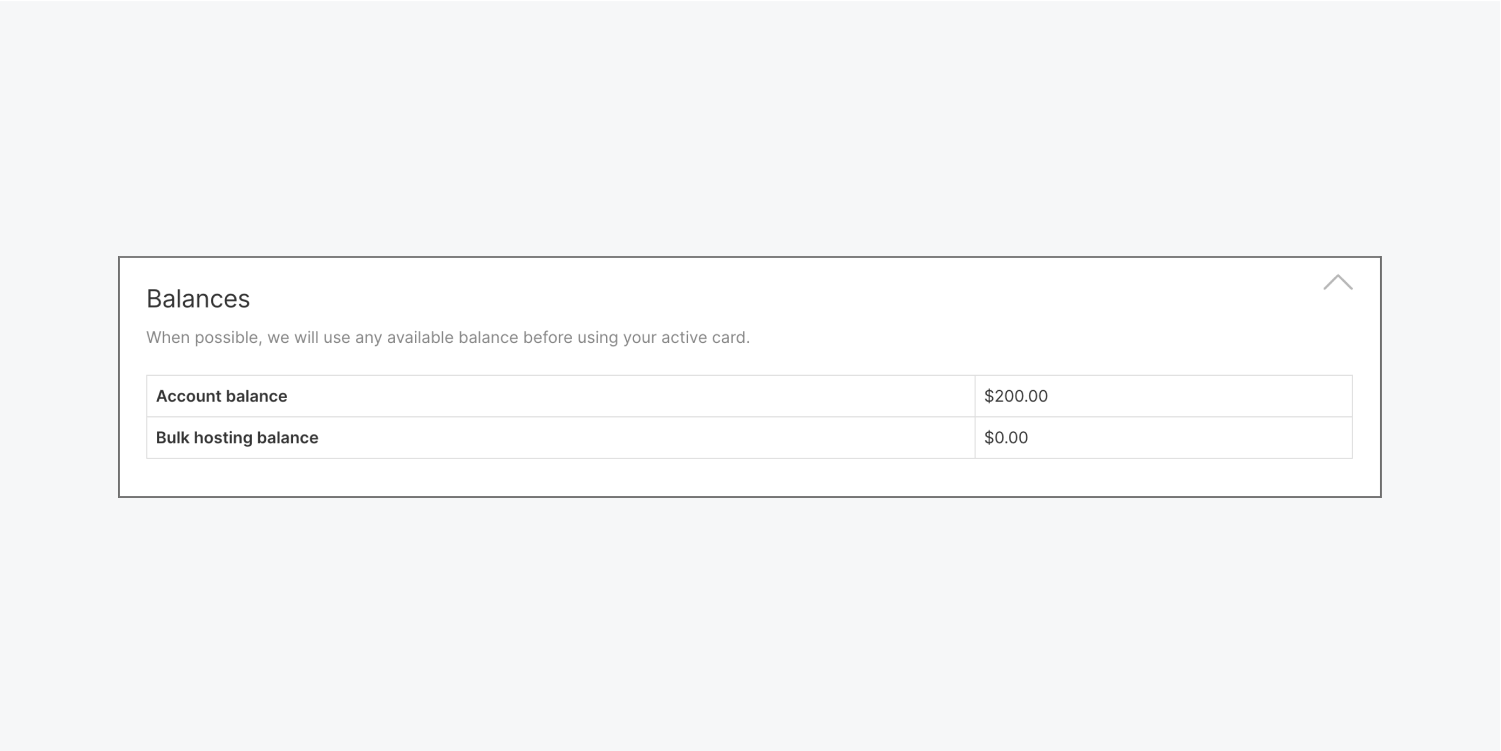Click the gray page background above the panel

click(x=750, y=128)
